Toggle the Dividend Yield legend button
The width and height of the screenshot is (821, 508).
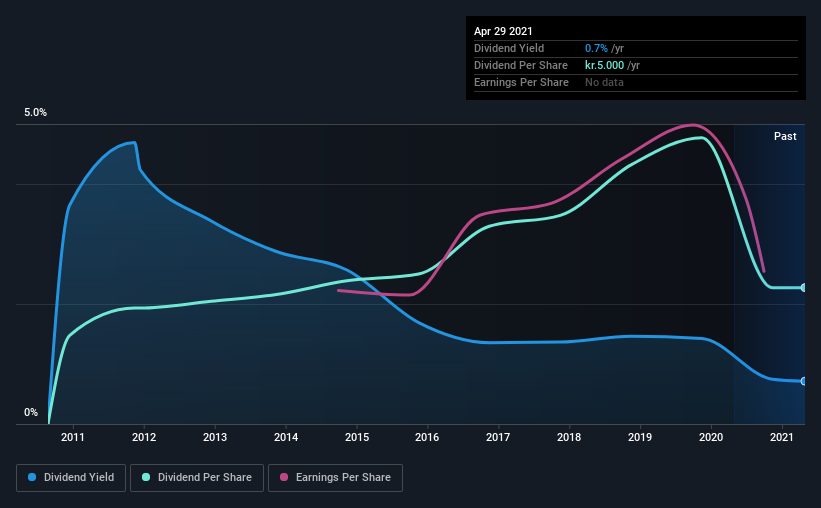tap(71, 478)
